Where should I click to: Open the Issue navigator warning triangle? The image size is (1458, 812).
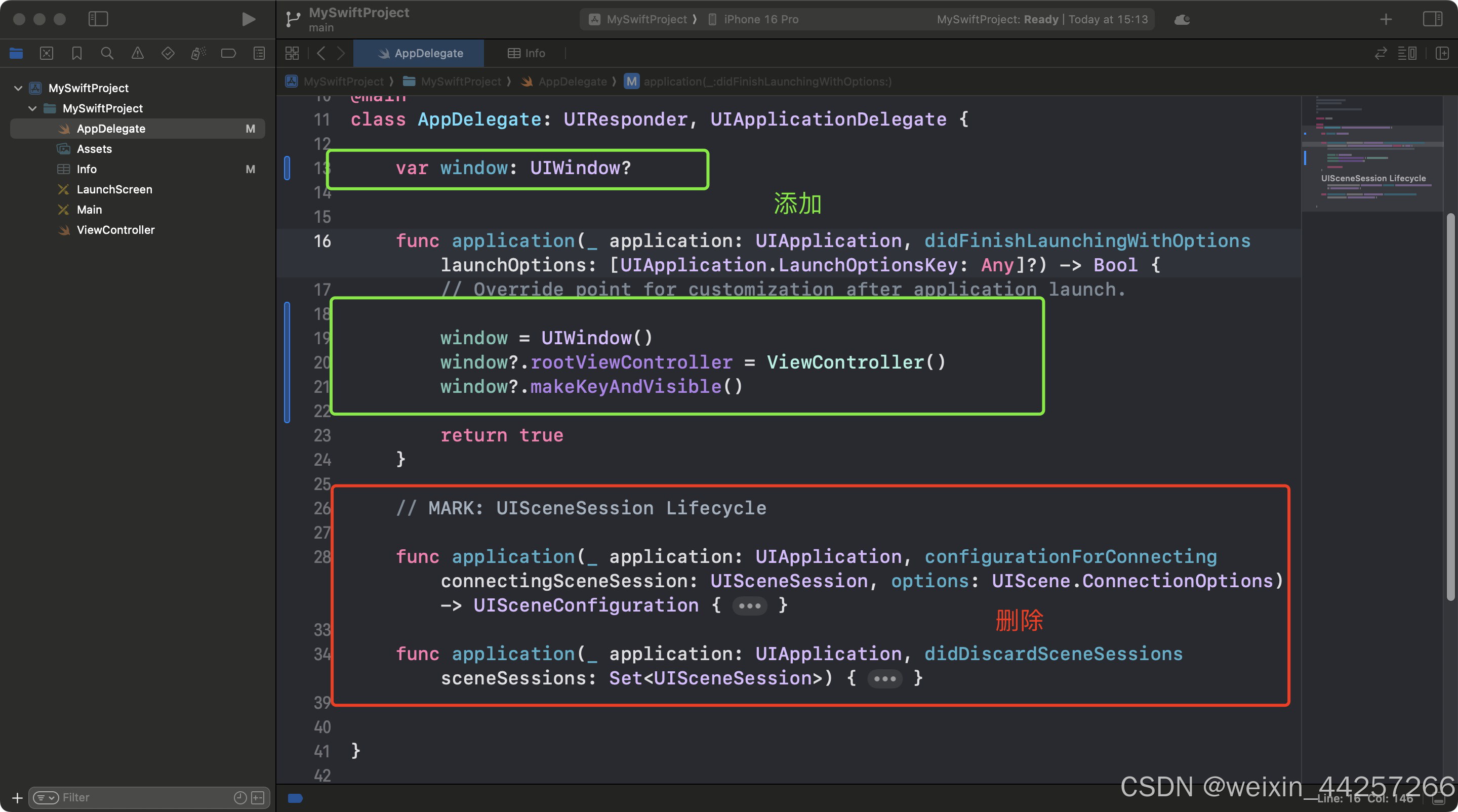click(137, 53)
